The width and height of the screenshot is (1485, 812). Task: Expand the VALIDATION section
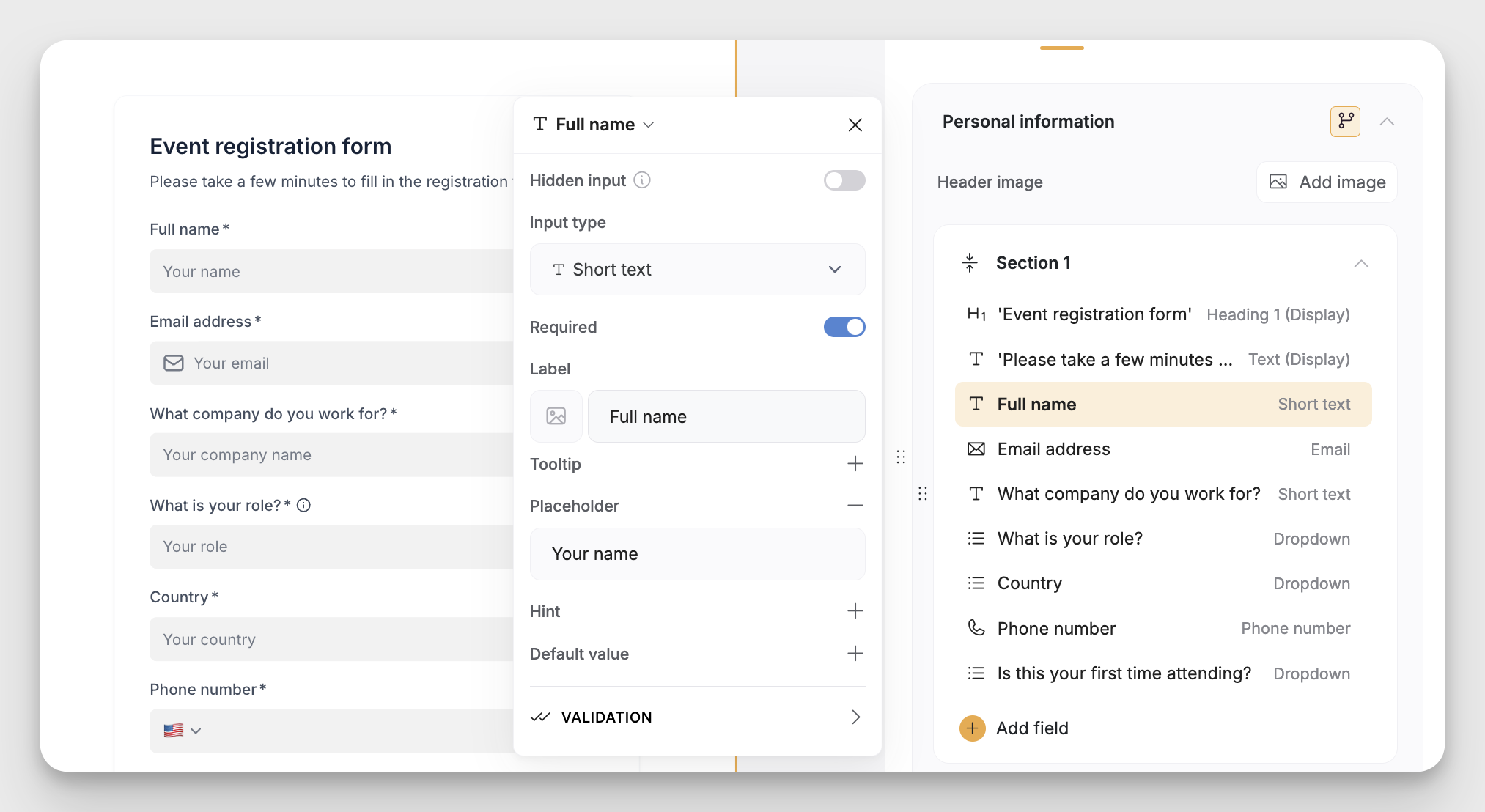[x=697, y=717]
